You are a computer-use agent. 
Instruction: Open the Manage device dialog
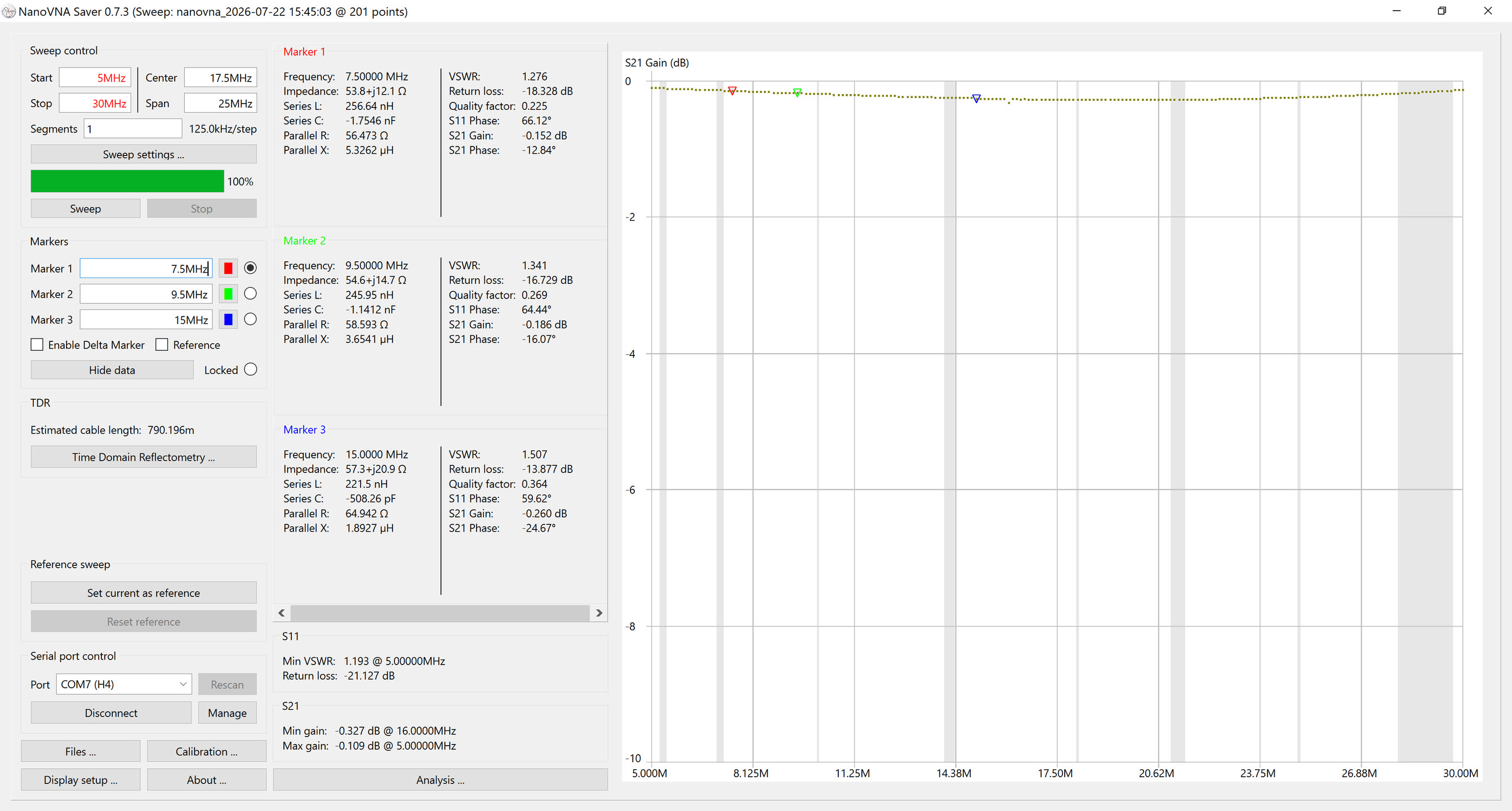click(227, 713)
